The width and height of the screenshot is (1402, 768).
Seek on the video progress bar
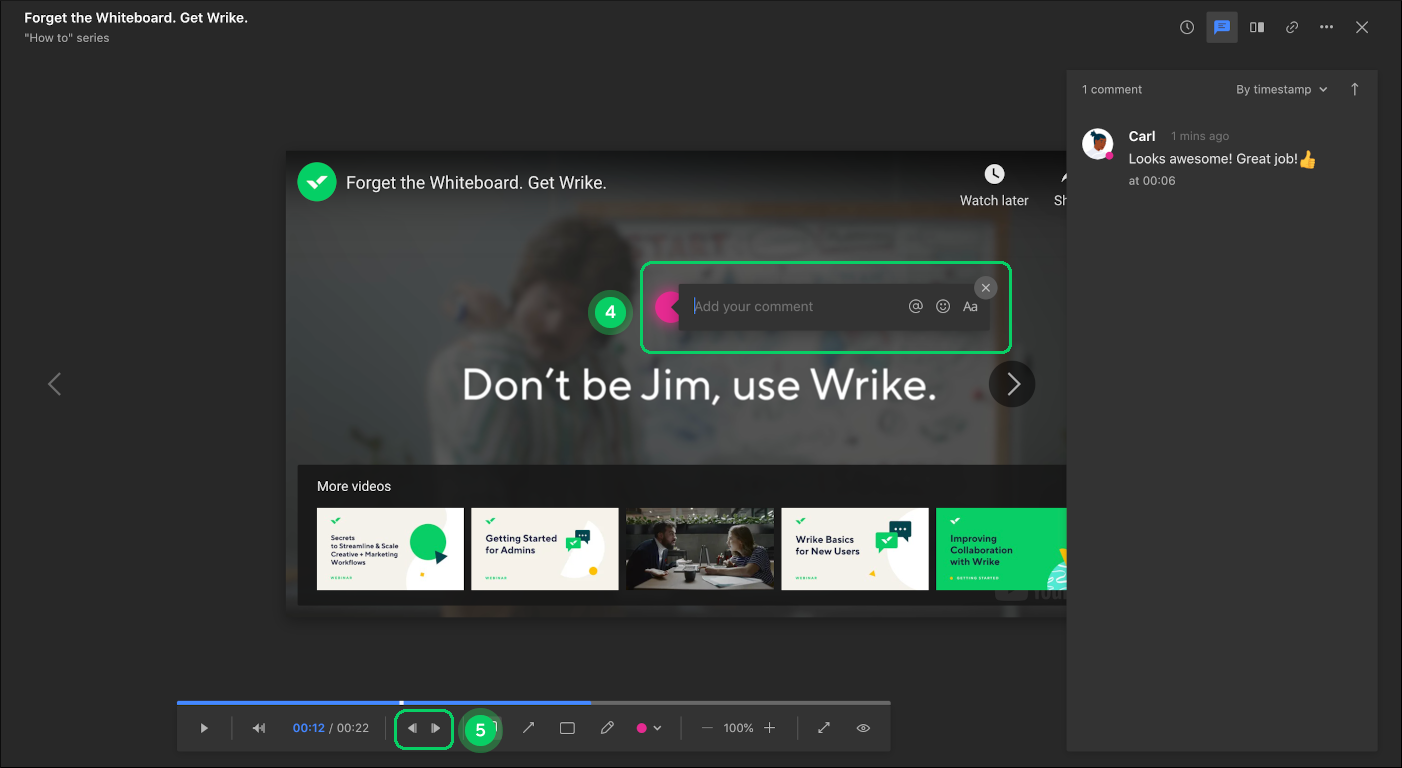point(533,703)
